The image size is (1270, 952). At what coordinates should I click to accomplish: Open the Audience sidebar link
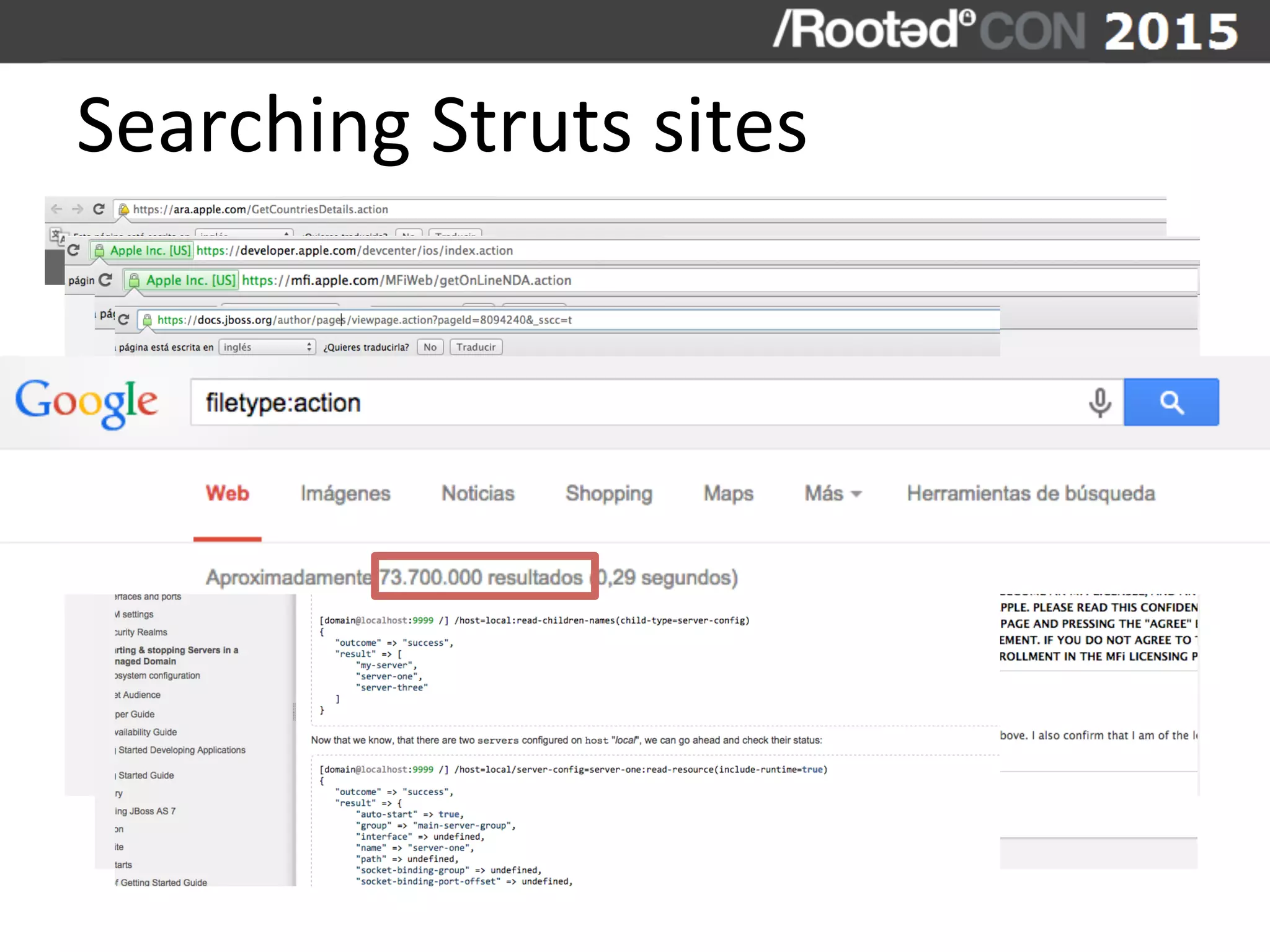click(138, 695)
